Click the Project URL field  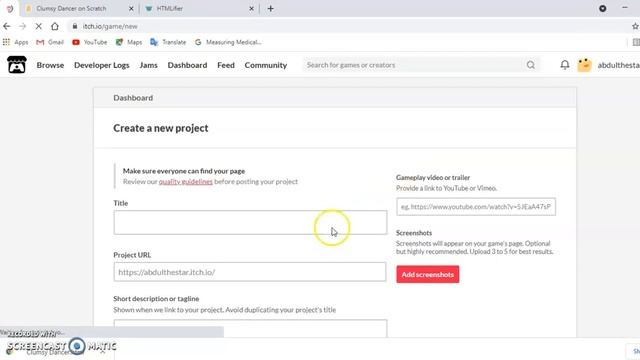pyautogui.click(x=250, y=272)
